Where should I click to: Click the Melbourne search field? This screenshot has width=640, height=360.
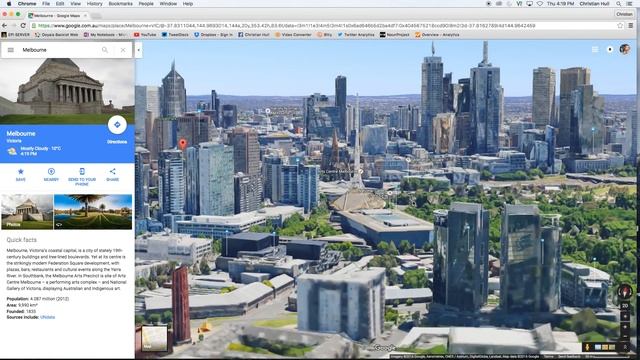tap(59, 50)
